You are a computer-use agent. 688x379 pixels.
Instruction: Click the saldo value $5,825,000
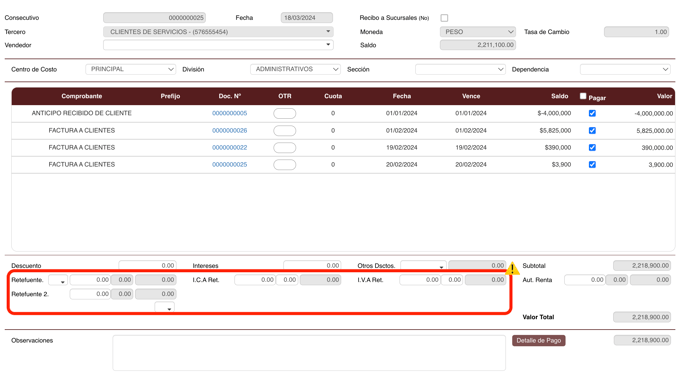point(555,130)
